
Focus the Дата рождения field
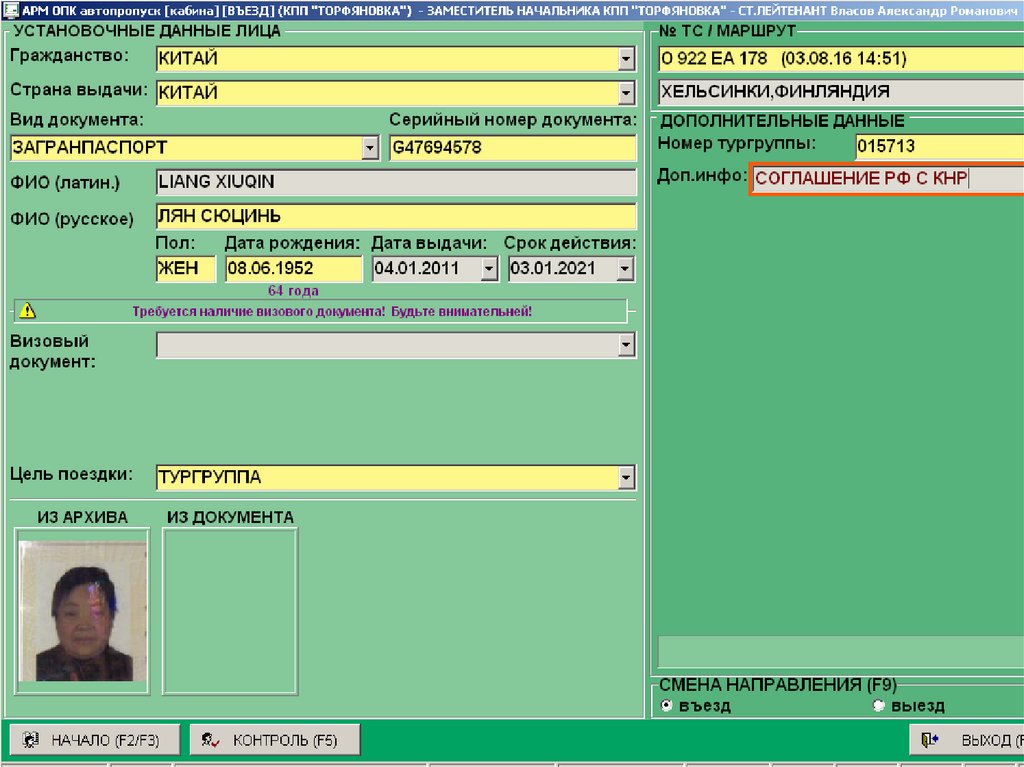(293, 269)
